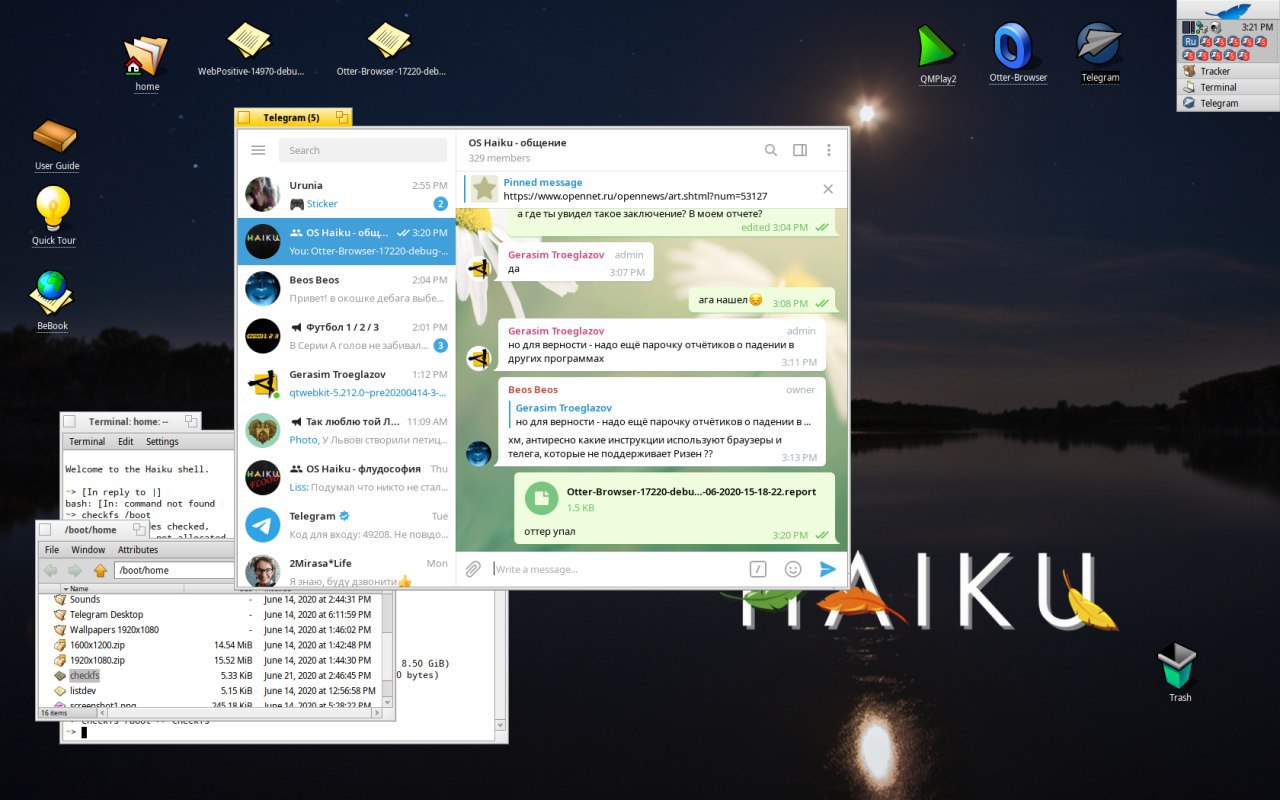Open the Trash desktop icon
The image size is (1280, 800).
coord(1178,666)
